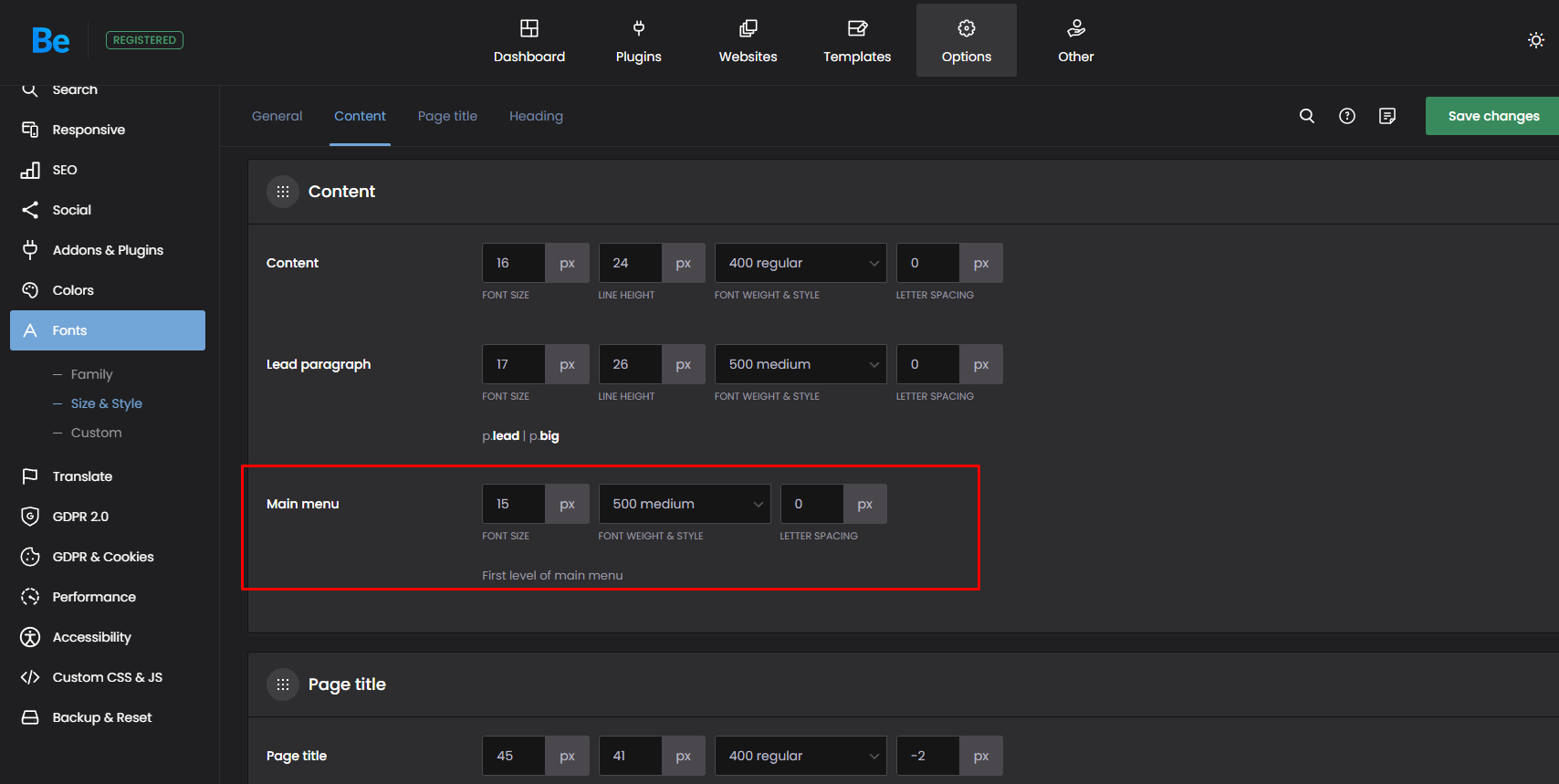Switch to the Page title tab
Viewport: 1559px width, 784px height.
[447, 116]
